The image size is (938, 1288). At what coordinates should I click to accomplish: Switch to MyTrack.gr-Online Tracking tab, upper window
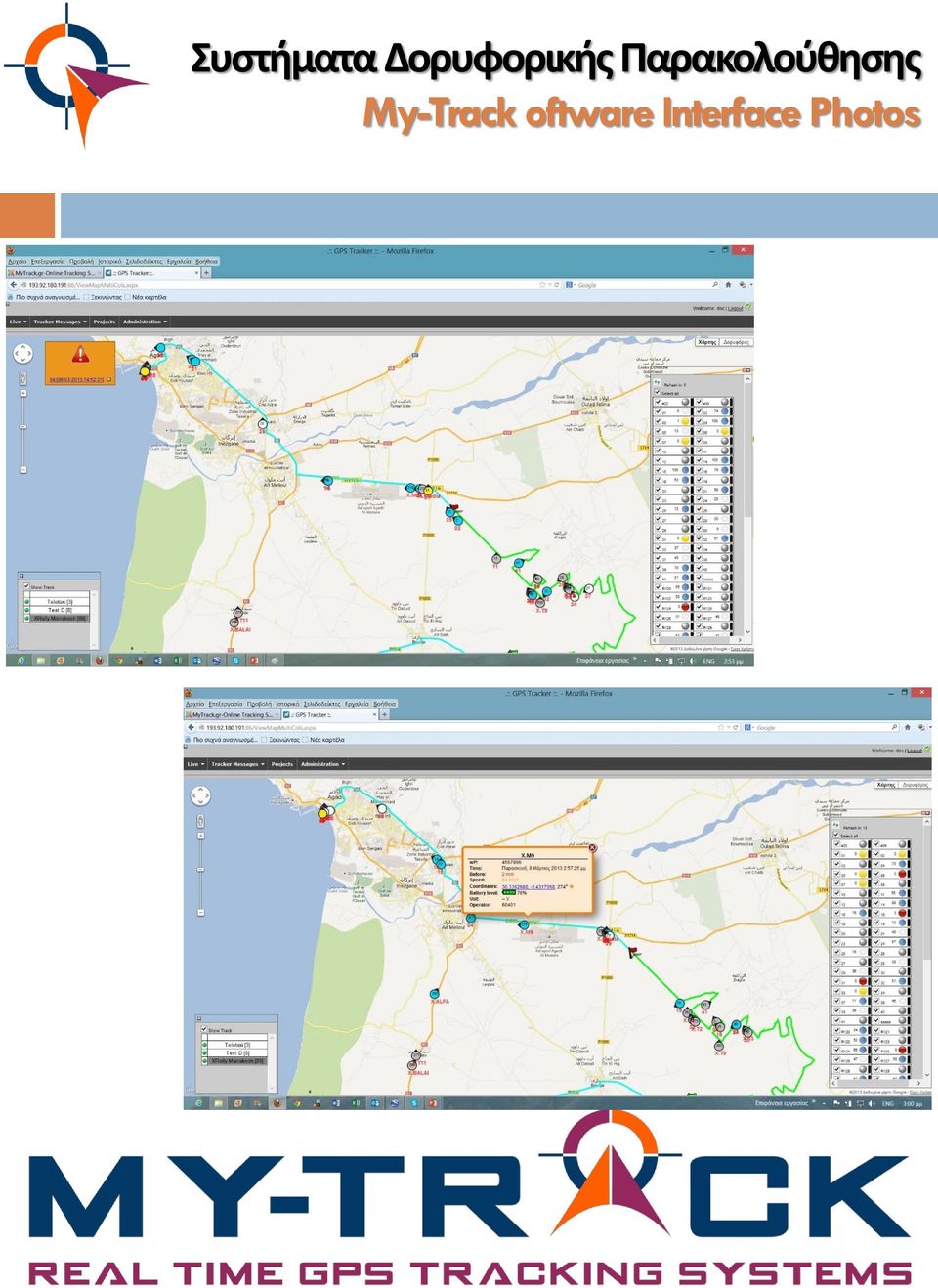(54, 273)
